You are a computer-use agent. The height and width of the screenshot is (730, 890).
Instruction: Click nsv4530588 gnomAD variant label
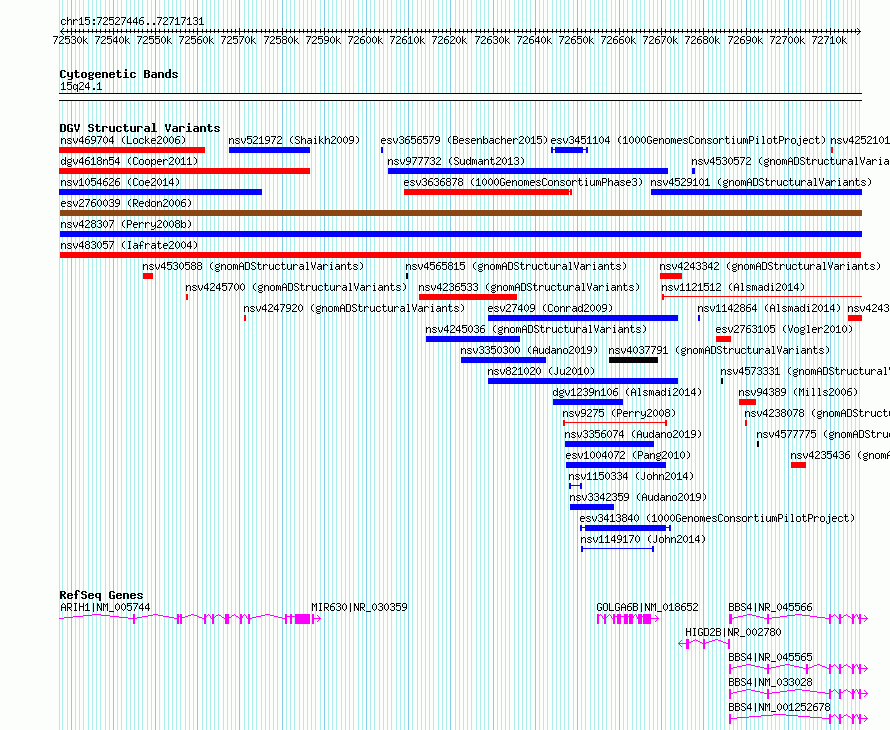coord(253,266)
